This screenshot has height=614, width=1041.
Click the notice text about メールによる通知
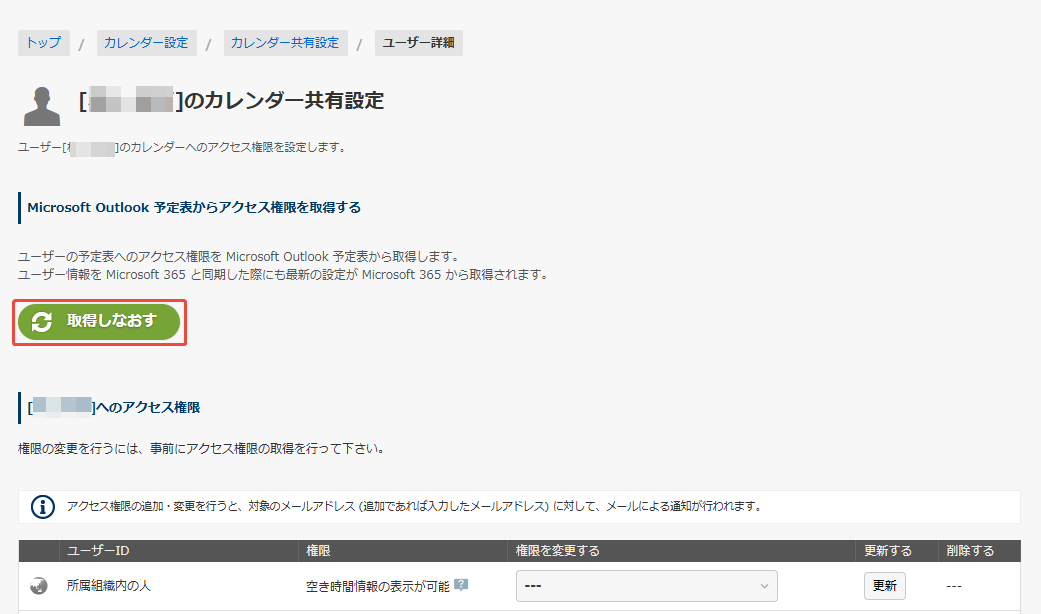pos(414,506)
